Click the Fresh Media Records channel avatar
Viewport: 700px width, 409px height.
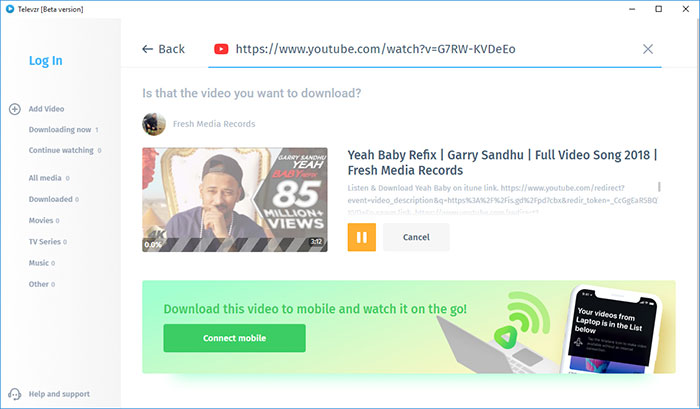click(153, 123)
